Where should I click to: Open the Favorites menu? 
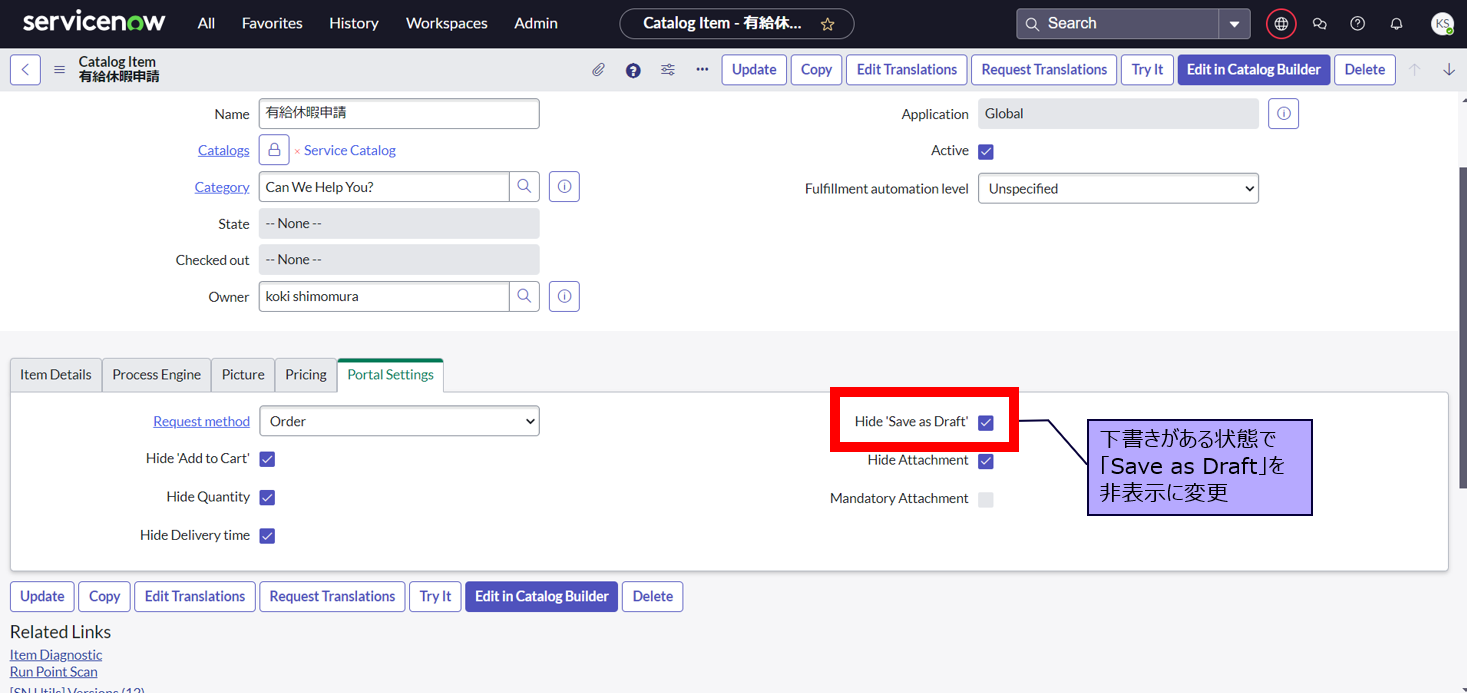point(272,23)
